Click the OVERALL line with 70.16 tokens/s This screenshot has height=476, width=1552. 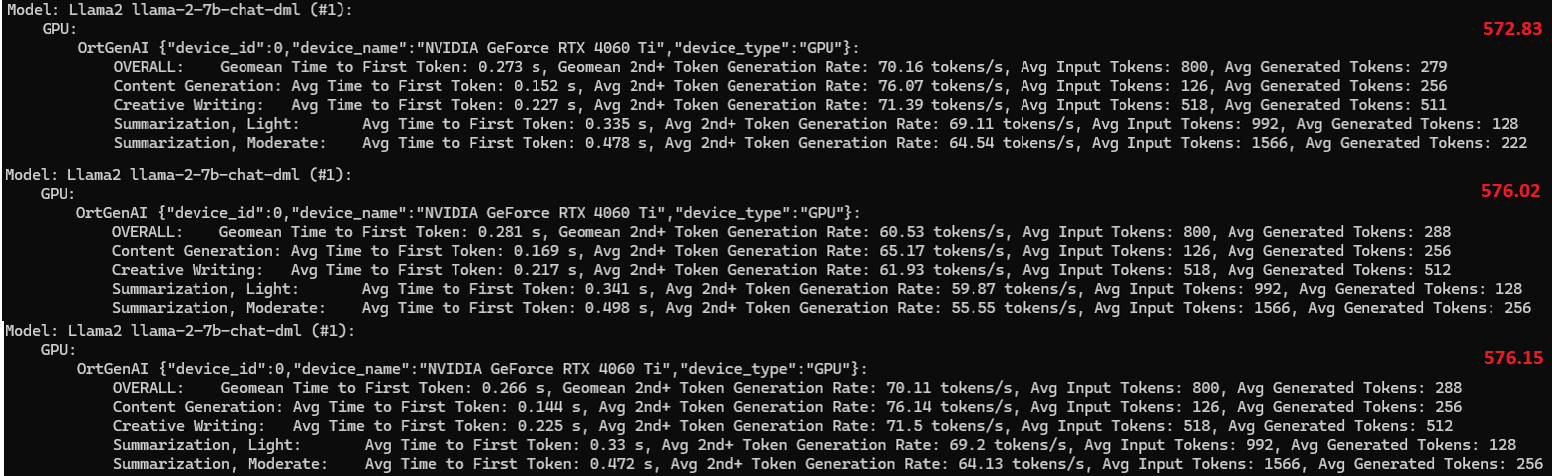point(780,67)
